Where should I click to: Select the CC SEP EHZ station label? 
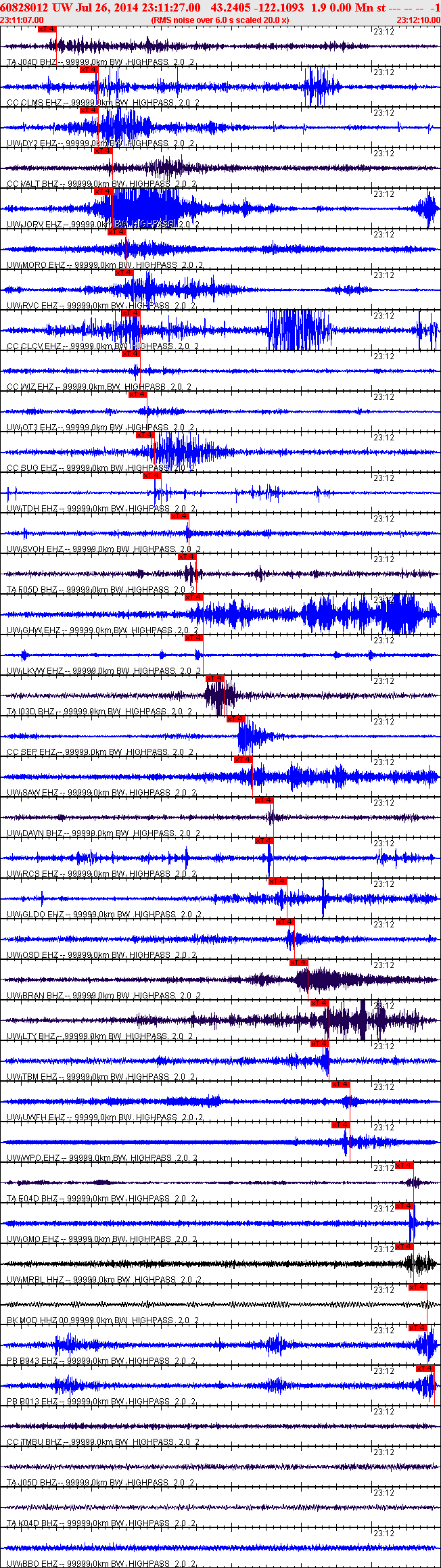(x=31, y=752)
